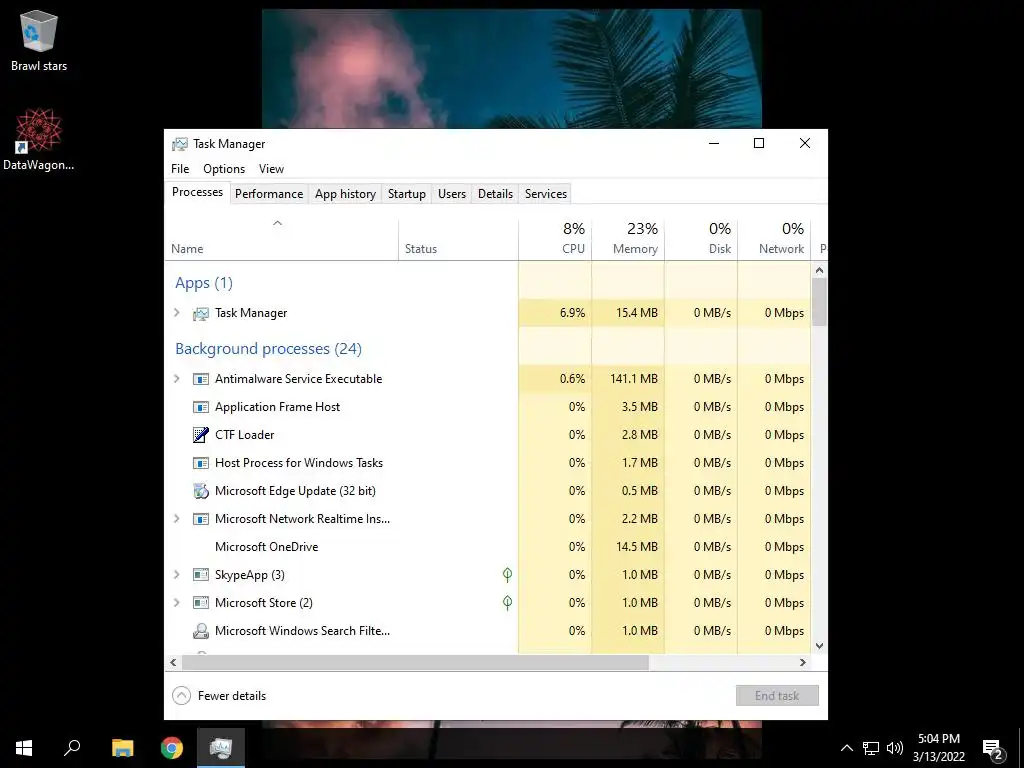Viewport: 1024px width, 768px height.
Task: Expand the Task Manager app row
Action: [176, 313]
